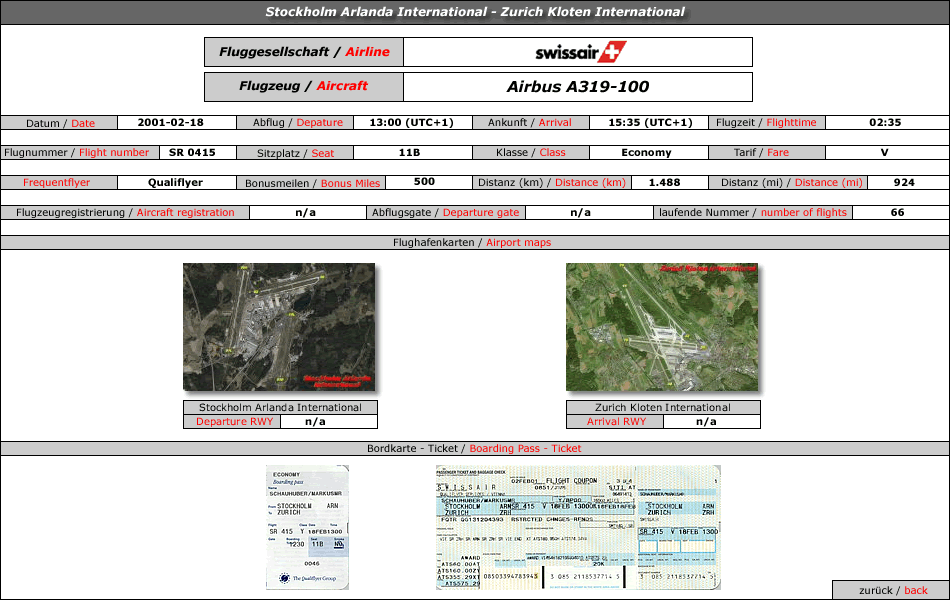Open the Swissair flight coupon ticket image
This screenshot has width=950, height=600.
[x=578, y=527]
